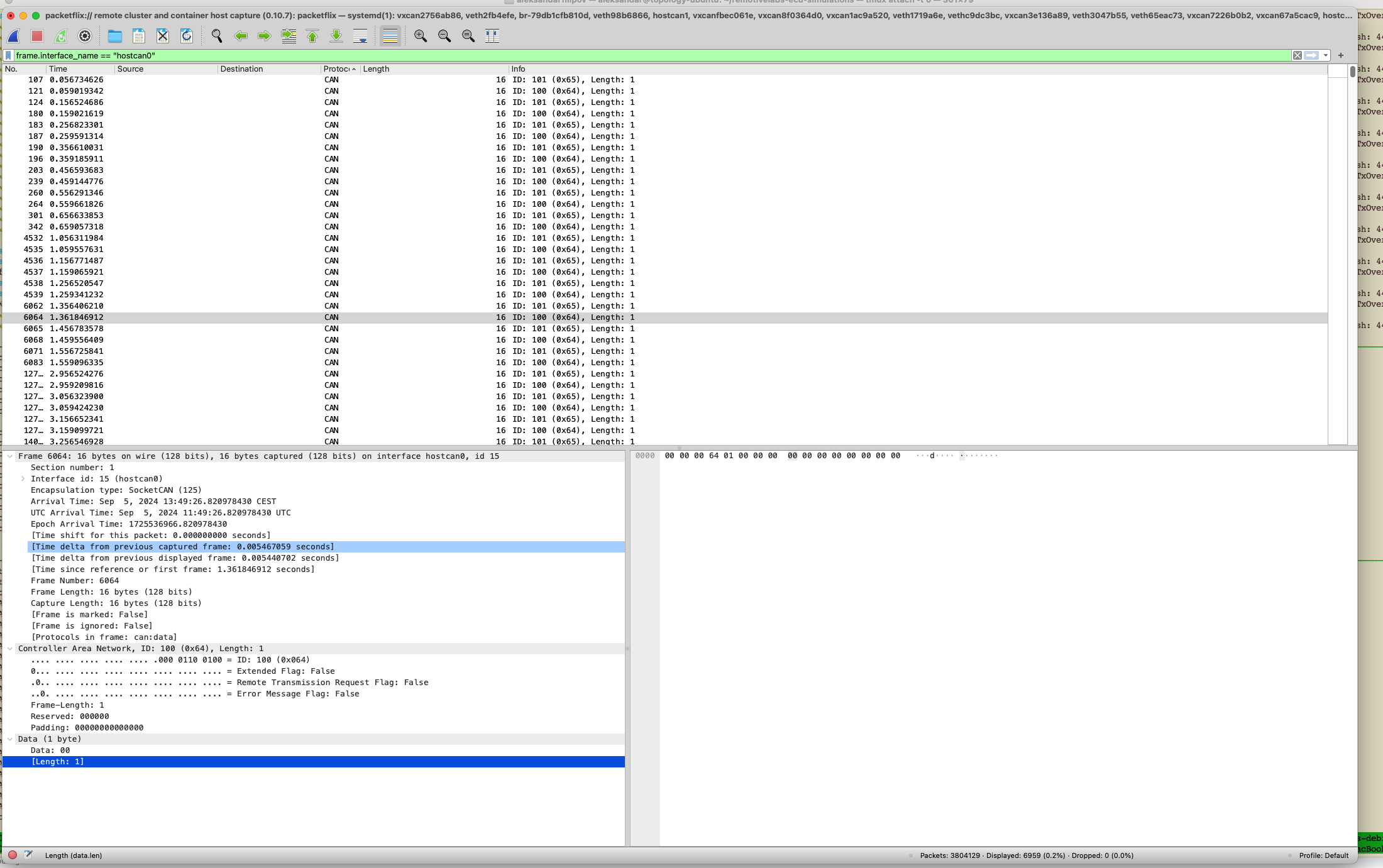Zoom out main window text
Screen dimensions: 1383x868
444,36
